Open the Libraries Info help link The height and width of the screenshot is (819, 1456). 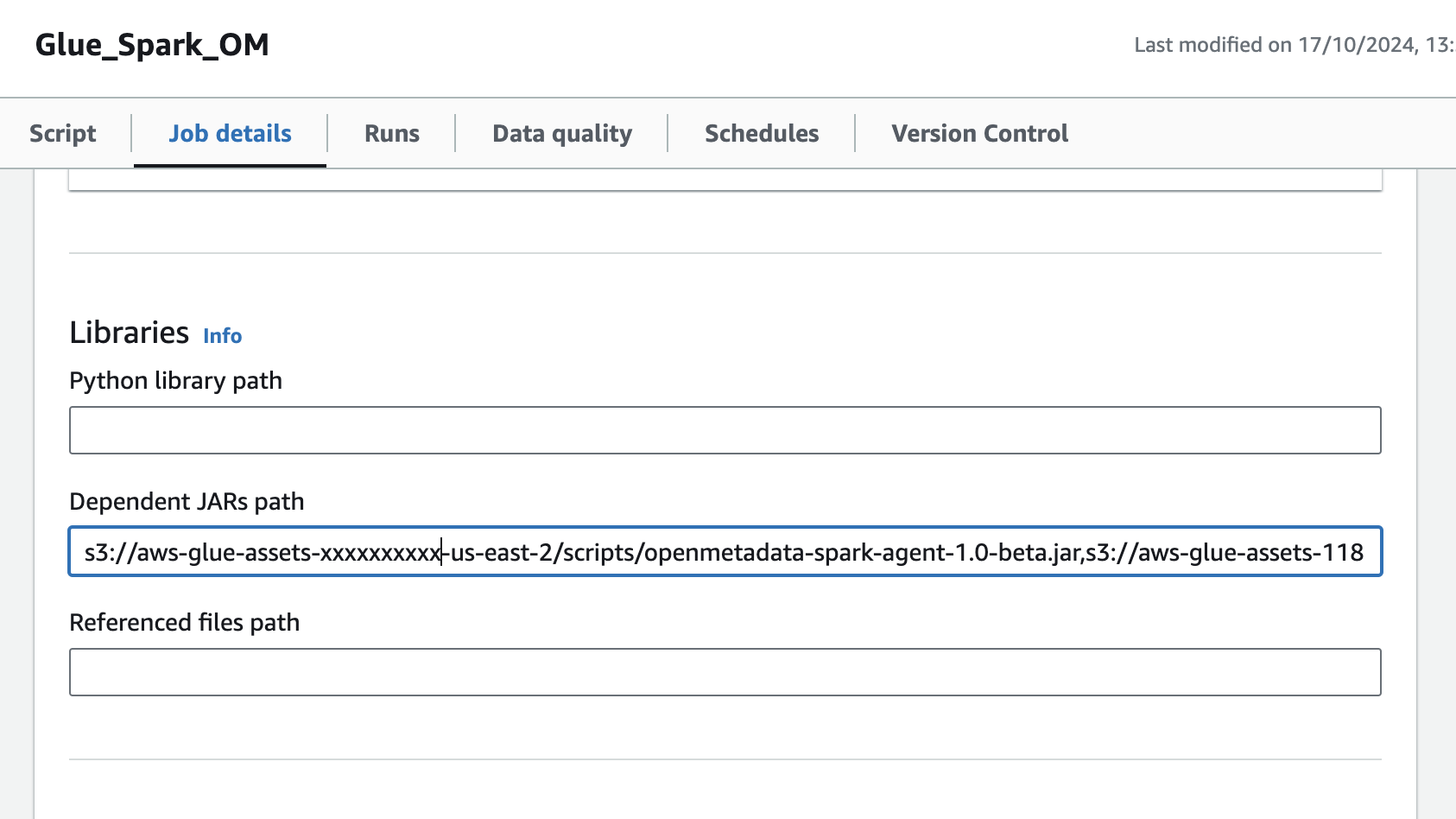222,336
